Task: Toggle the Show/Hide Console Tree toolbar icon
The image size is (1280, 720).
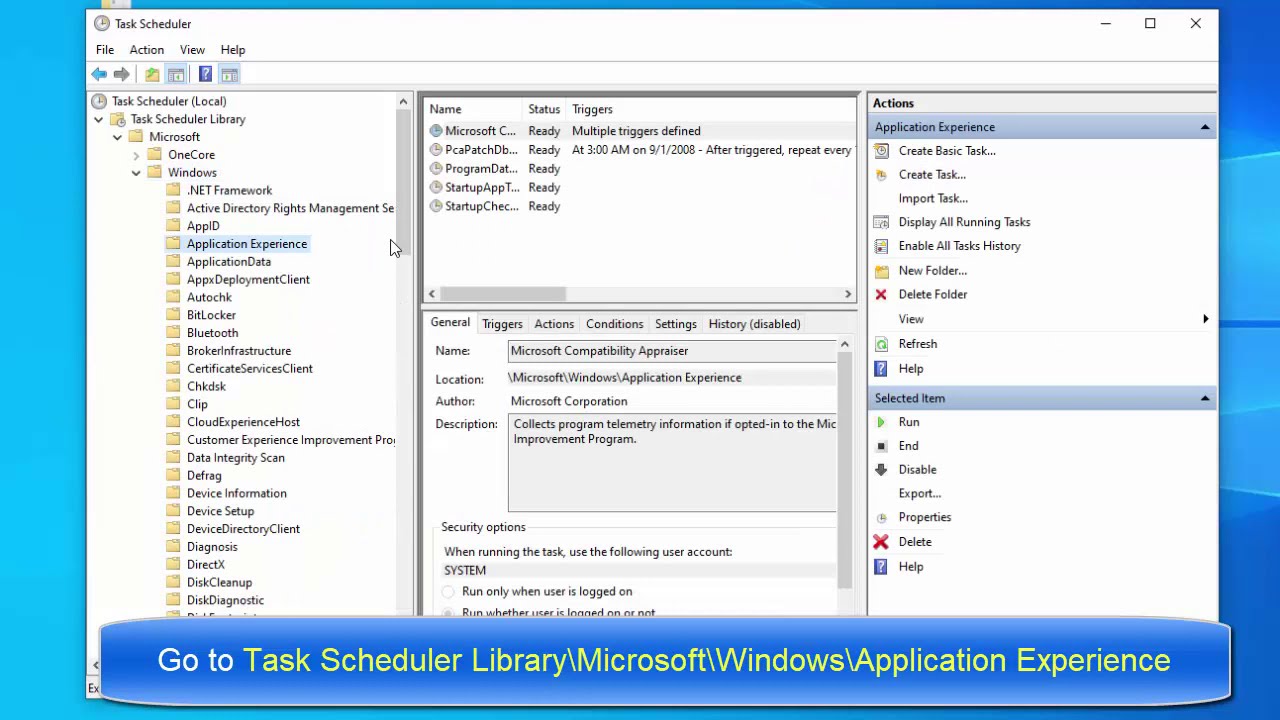Action: click(x=176, y=74)
